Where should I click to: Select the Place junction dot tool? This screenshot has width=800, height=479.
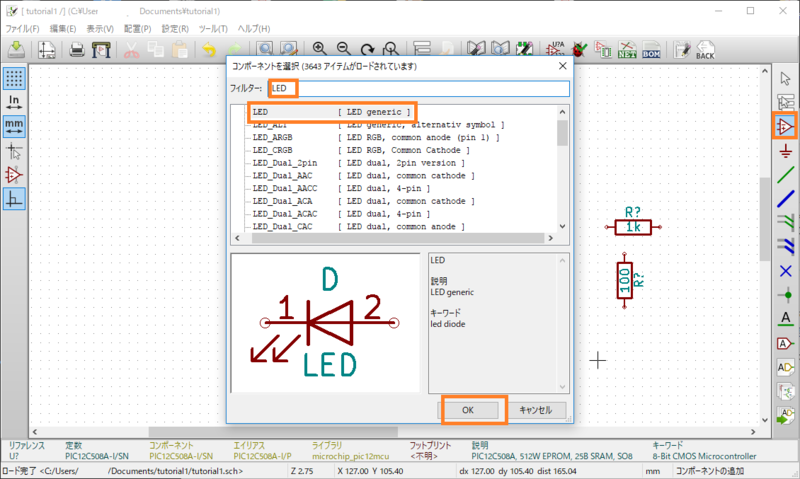point(786,295)
